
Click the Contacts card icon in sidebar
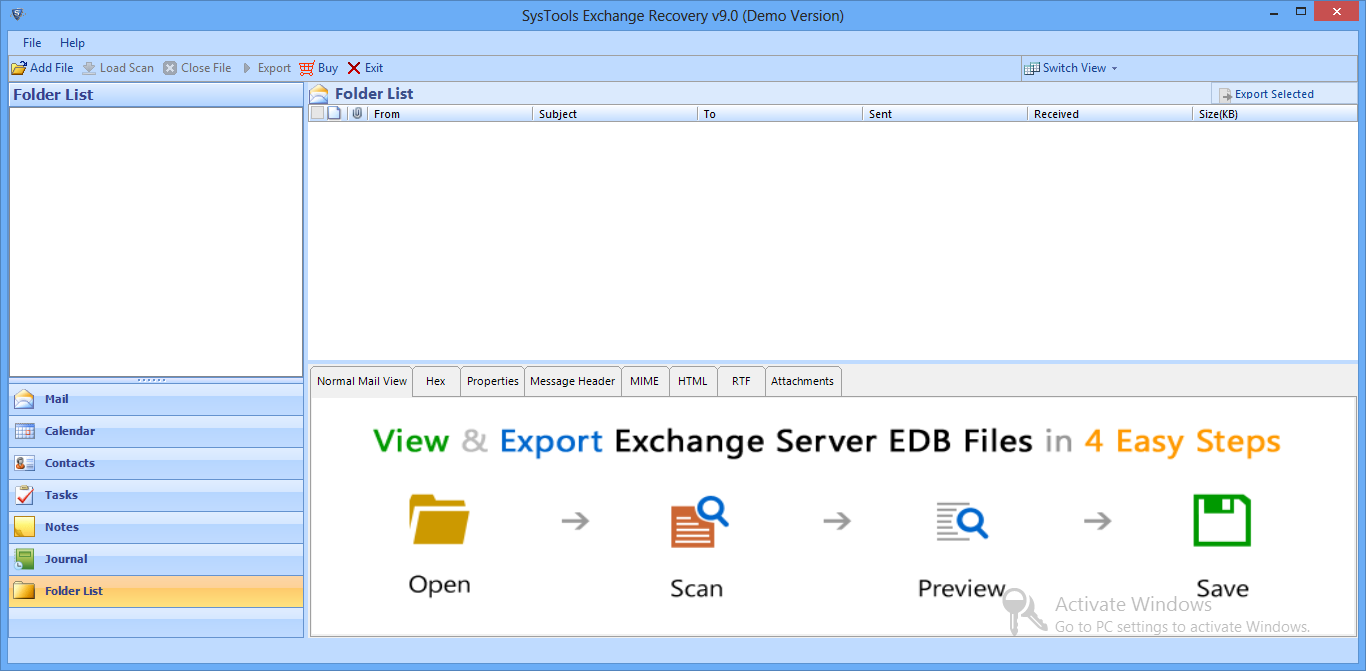(x=25, y=464)
